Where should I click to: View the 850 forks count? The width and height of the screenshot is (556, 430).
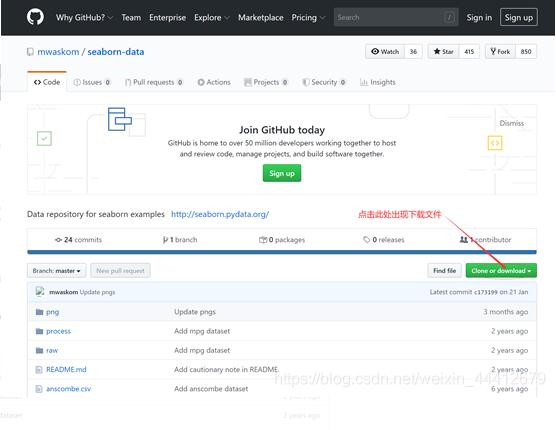tap(526, 52)
